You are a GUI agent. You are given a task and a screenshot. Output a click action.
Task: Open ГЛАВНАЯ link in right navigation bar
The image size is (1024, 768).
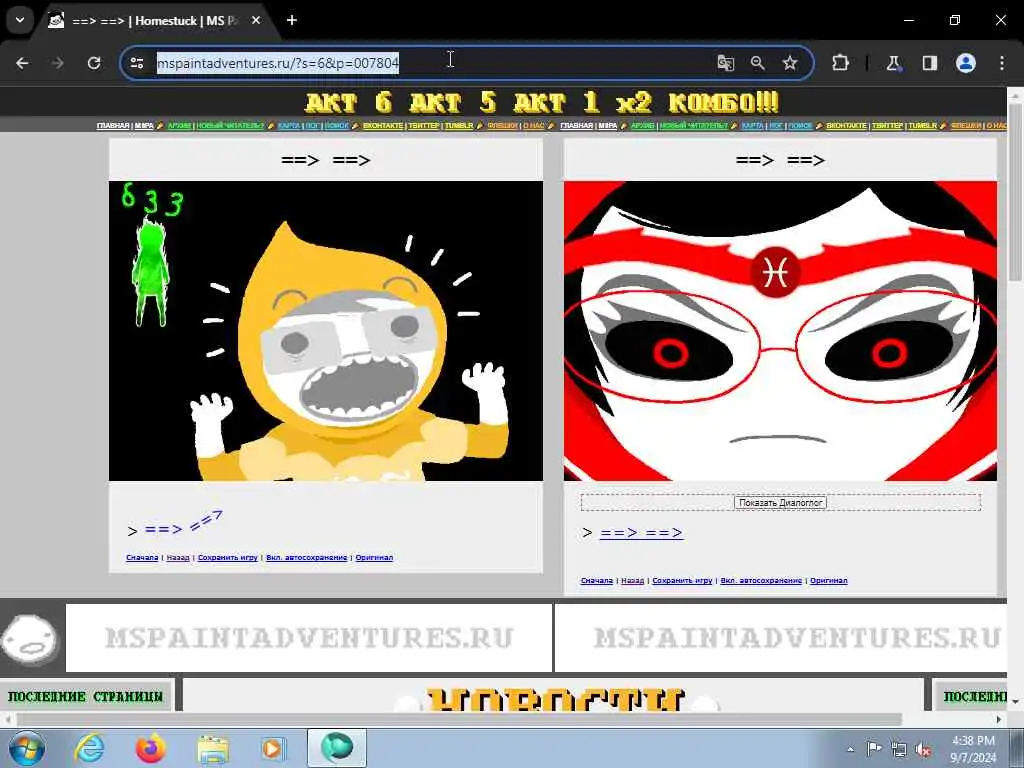click(577, 125)
